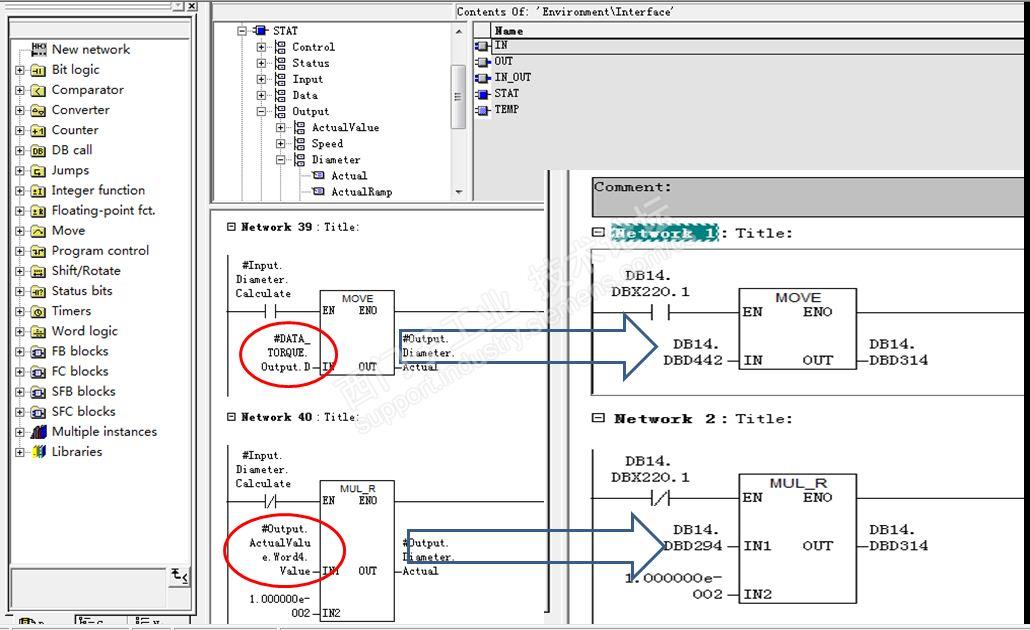Viewport: 1030px width, 630px height.
Task: Expand the Bit logic tree node
Action: click(20, 70)
